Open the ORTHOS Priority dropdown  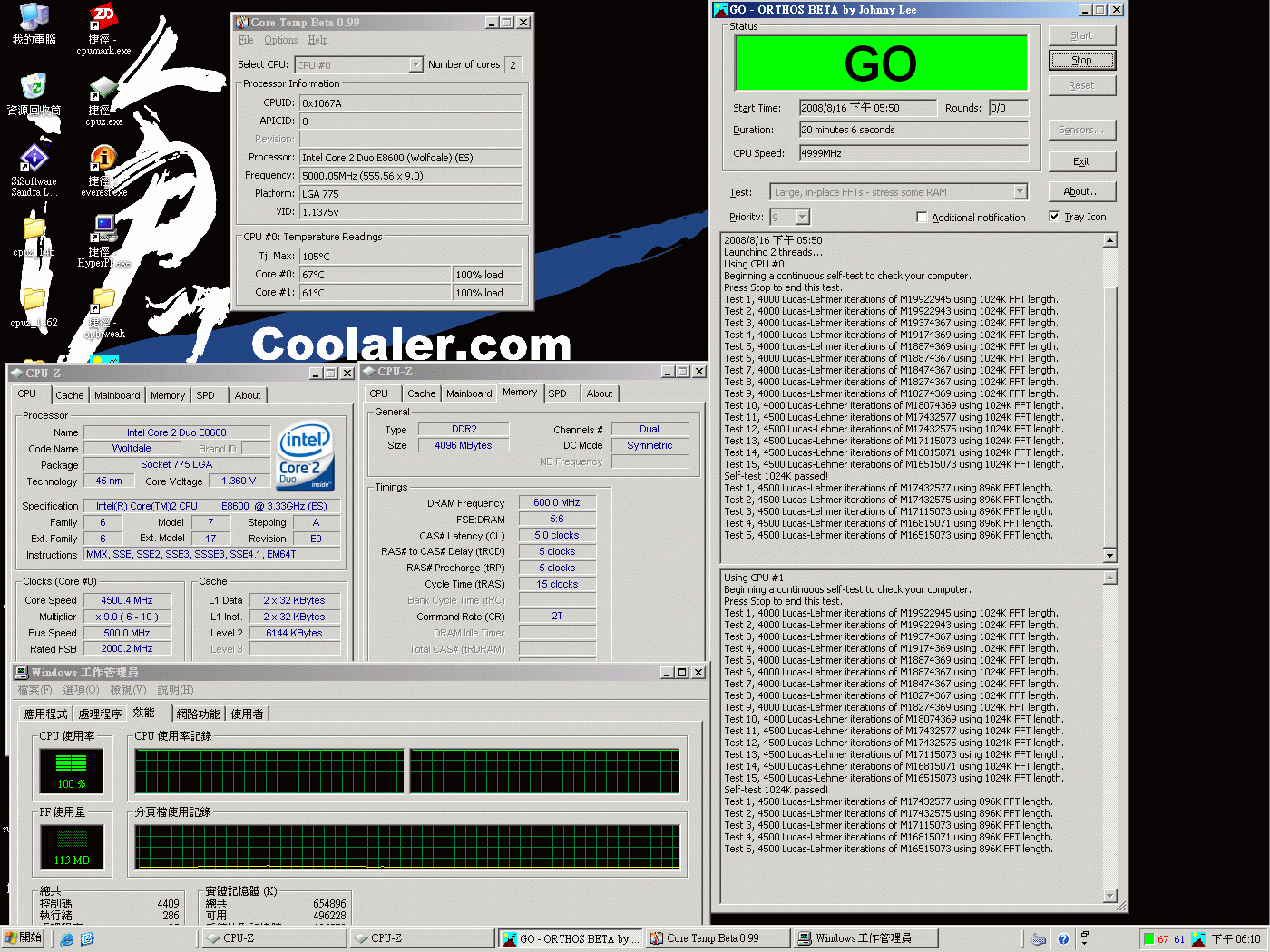coord(802,218)
